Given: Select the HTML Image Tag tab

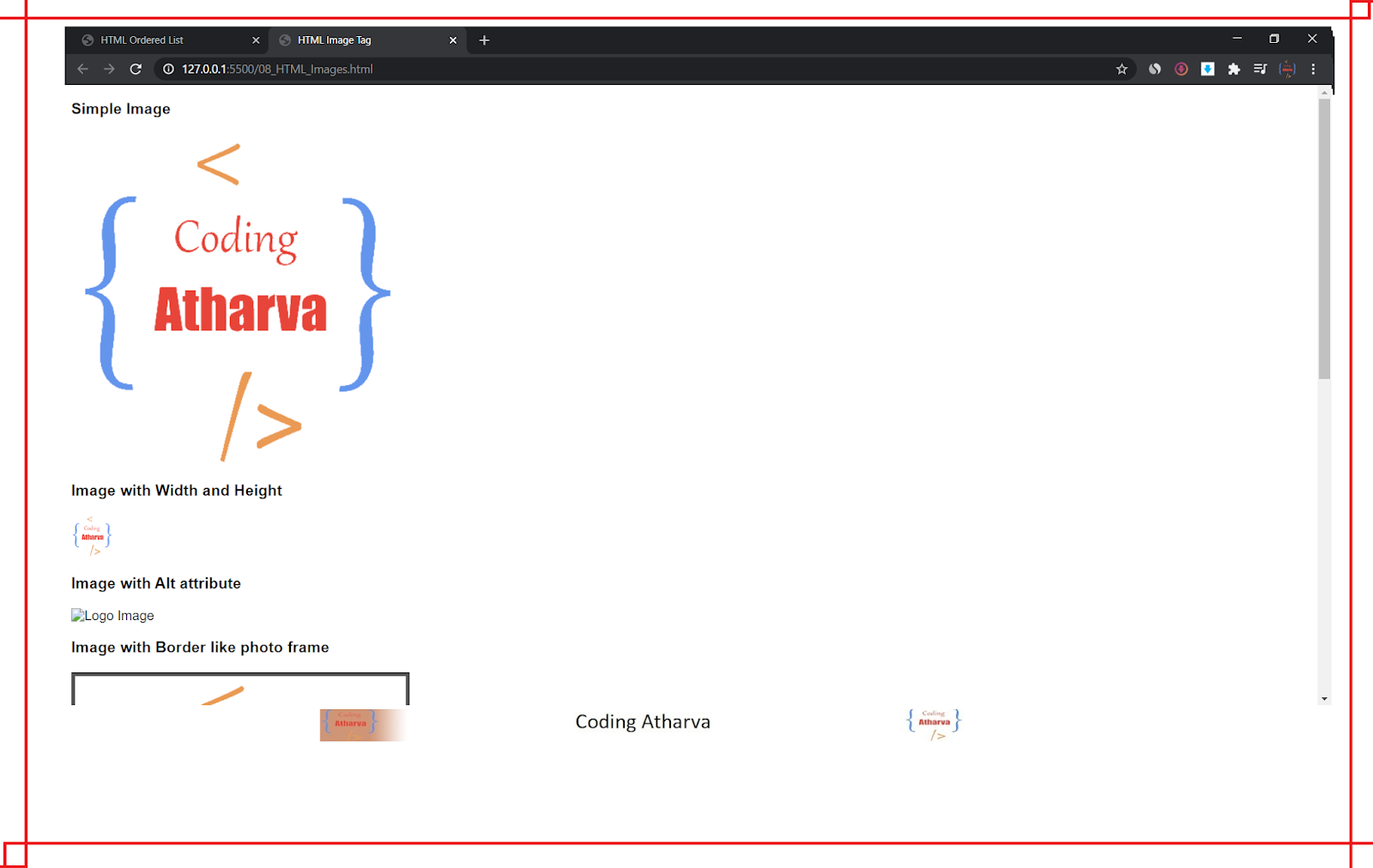Looking at the screenshot, I should (x=352, y=39).
